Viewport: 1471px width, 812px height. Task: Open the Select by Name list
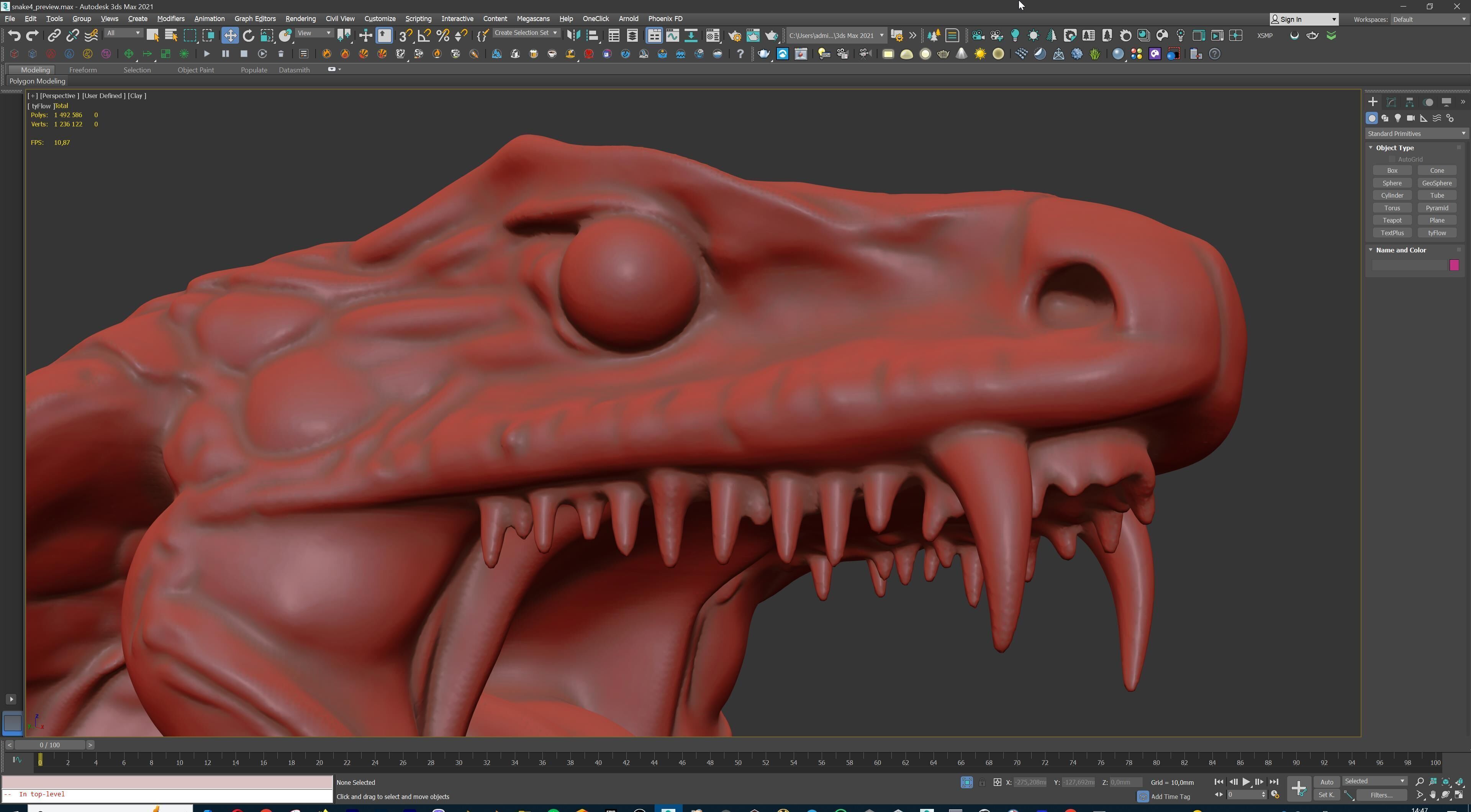tap(171, 35)
